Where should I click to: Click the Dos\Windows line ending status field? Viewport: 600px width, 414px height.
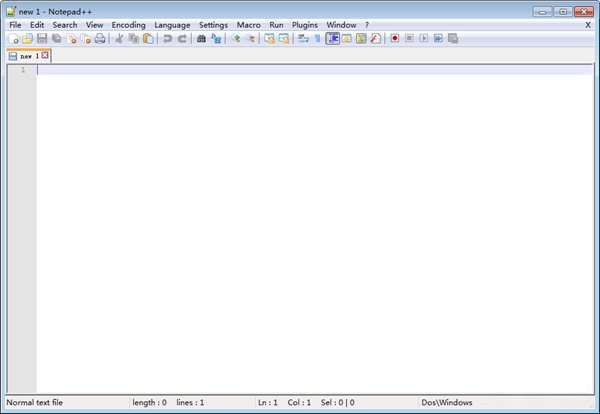pyautogui.click(x=446, y=402)
